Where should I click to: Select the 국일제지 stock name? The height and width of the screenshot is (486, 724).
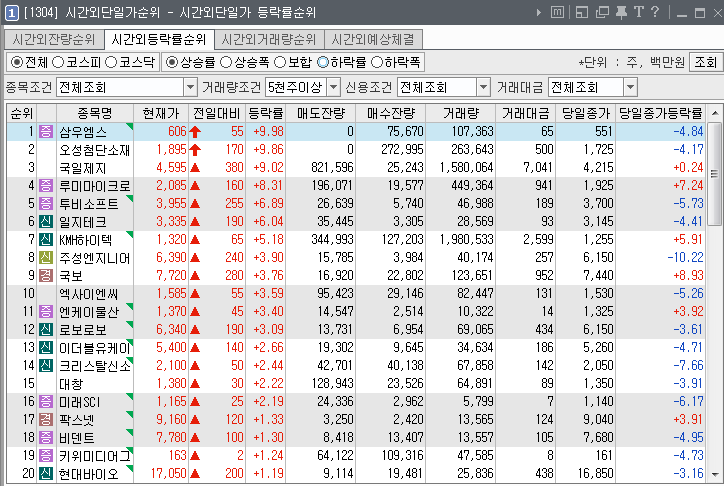point(83,168)
